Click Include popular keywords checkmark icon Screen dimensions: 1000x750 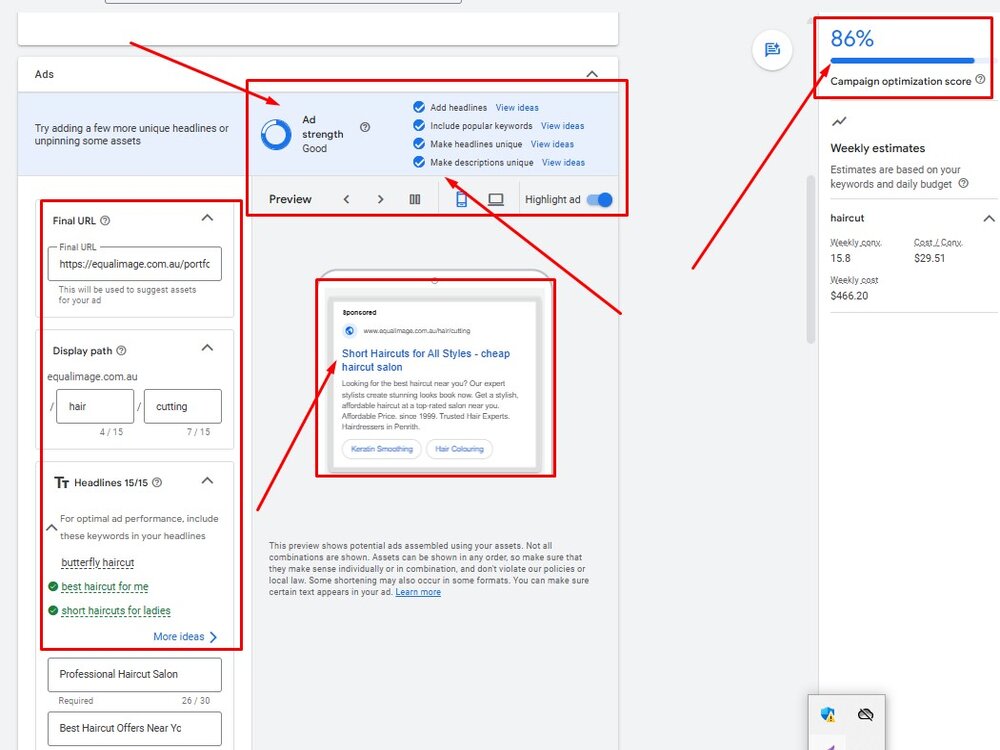click(419, 125)
